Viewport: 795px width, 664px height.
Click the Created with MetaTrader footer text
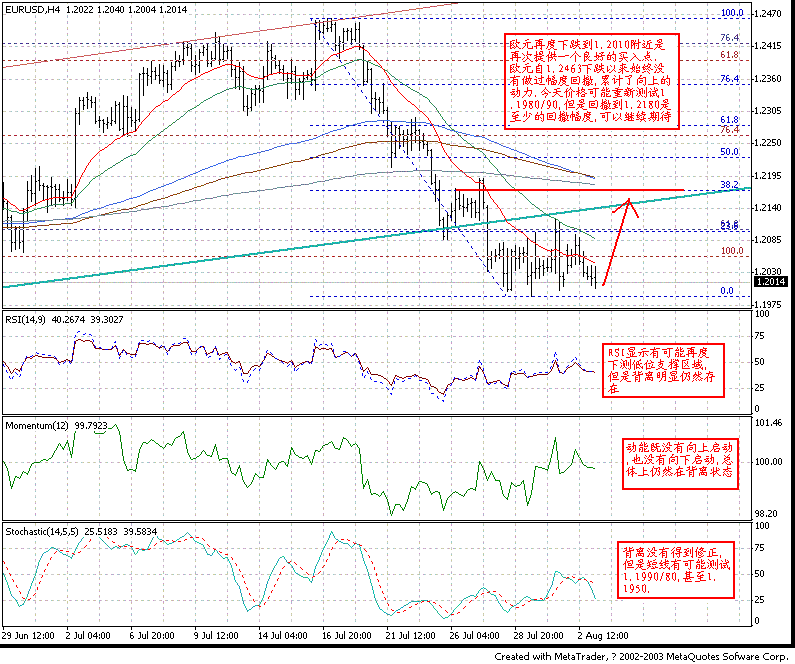[x=643, y=656]
